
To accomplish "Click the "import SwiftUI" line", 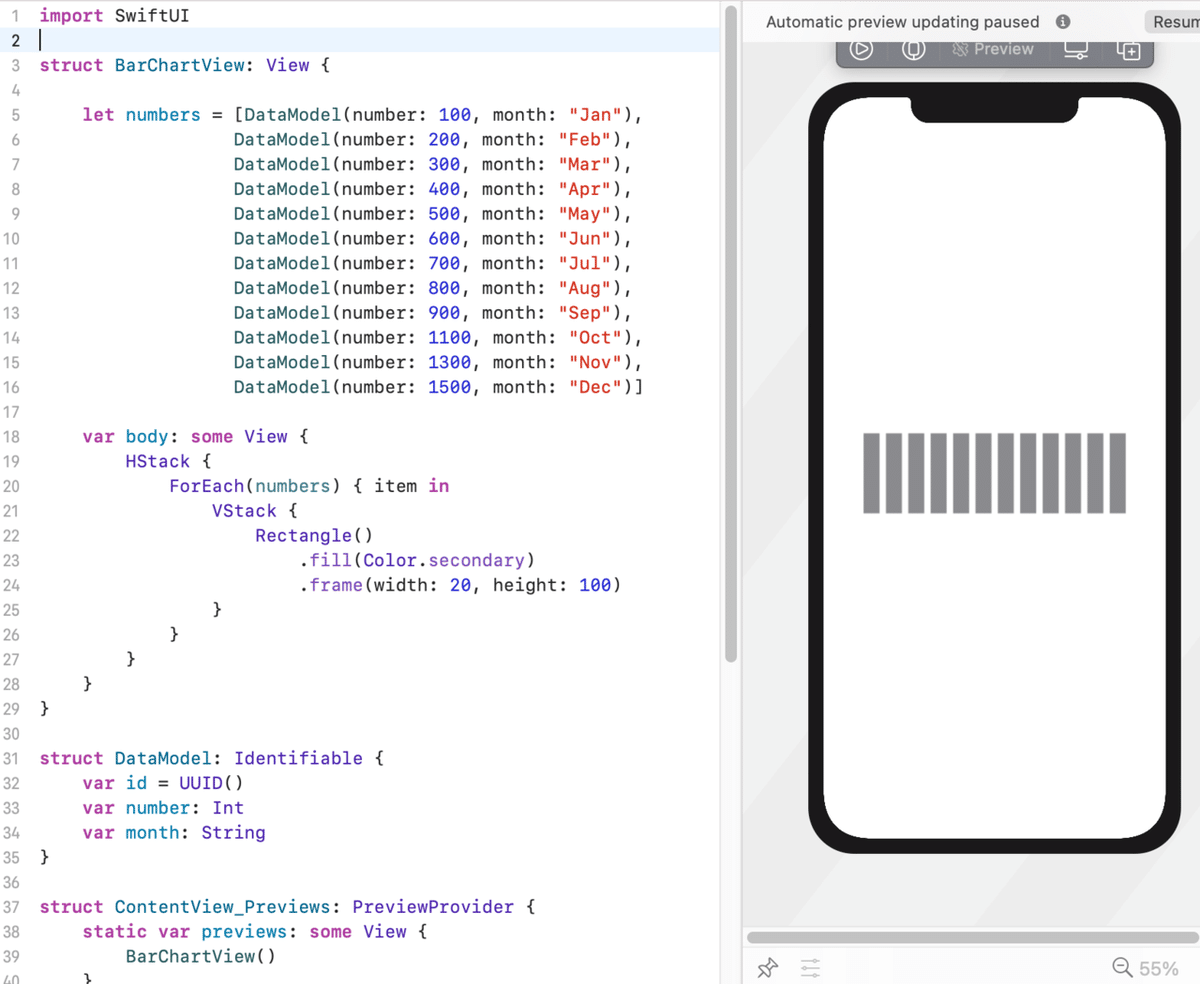I will 114,16.
